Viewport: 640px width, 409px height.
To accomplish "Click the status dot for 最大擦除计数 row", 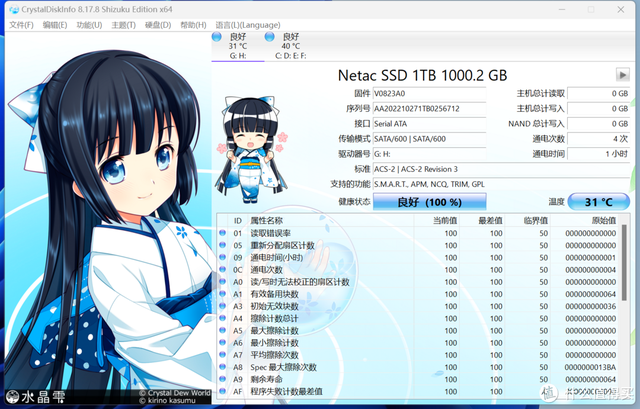I will click(222, 330).
